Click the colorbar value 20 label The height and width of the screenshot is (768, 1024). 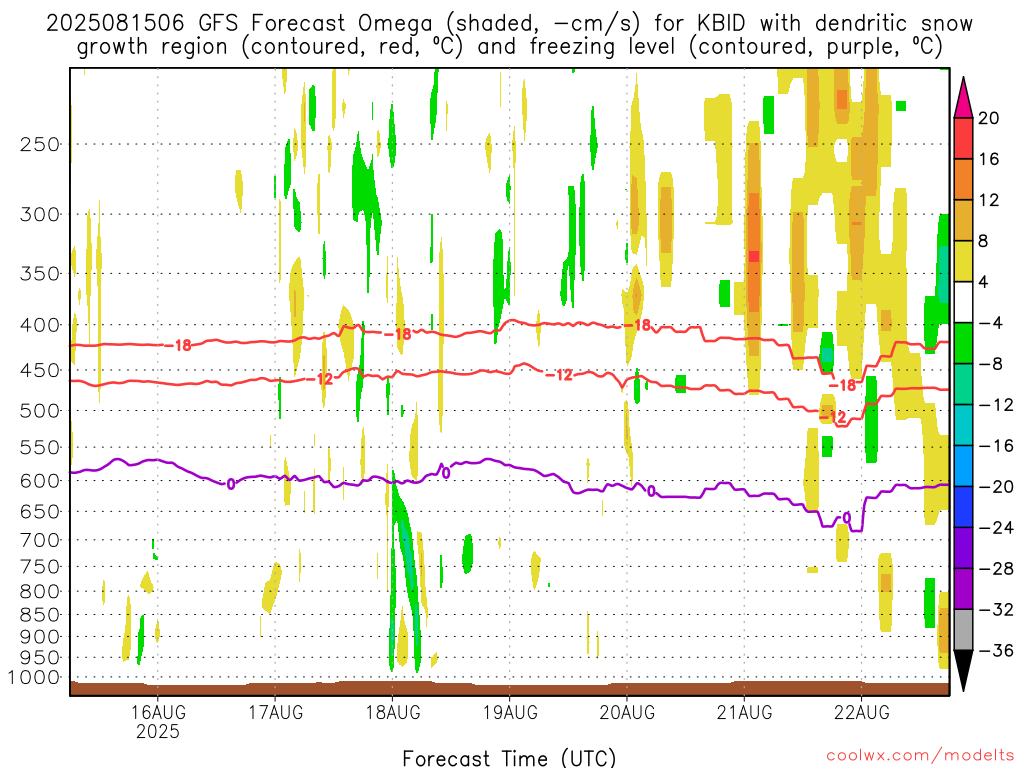[x=988, y=118]
